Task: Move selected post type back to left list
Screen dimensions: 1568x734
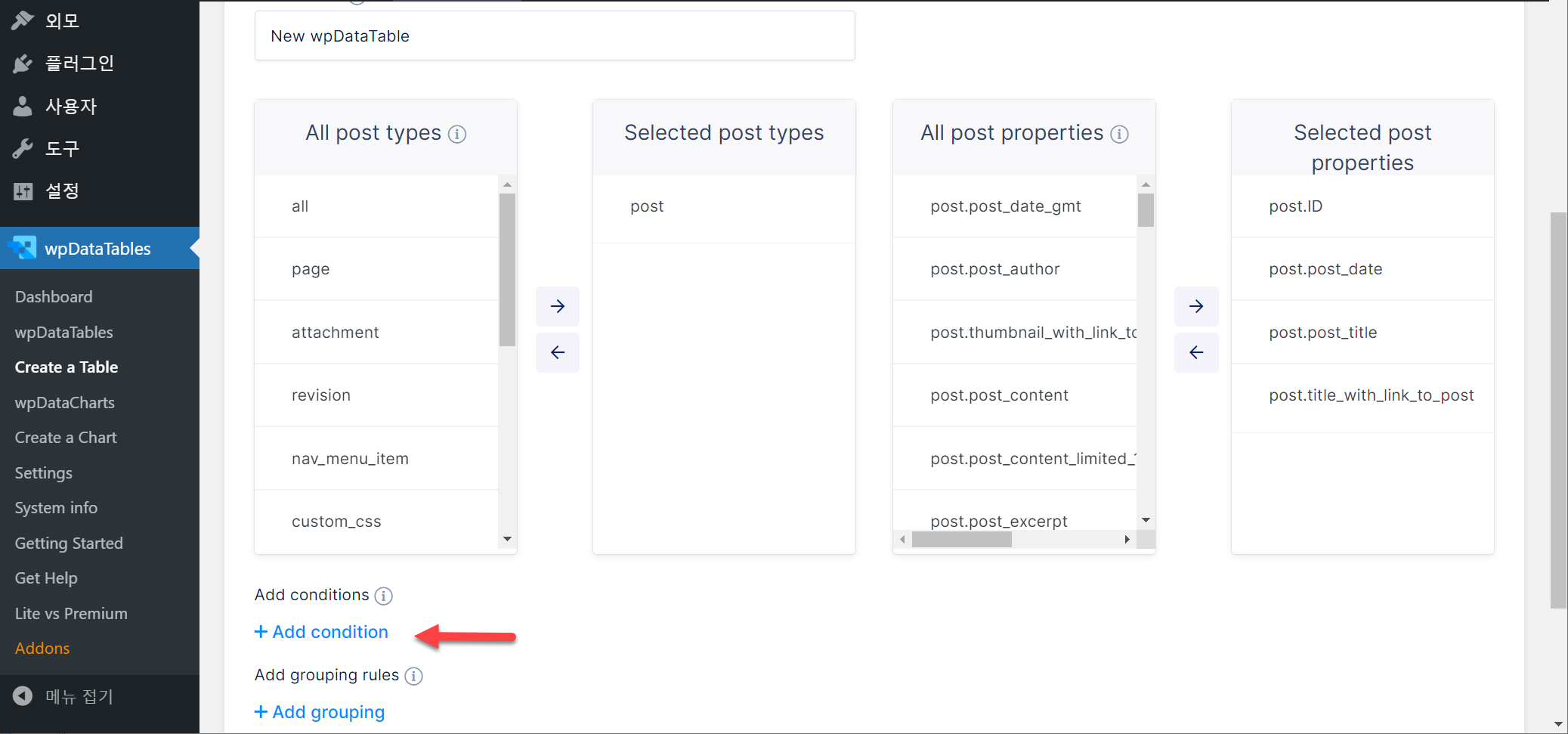Action: point(558,352)
